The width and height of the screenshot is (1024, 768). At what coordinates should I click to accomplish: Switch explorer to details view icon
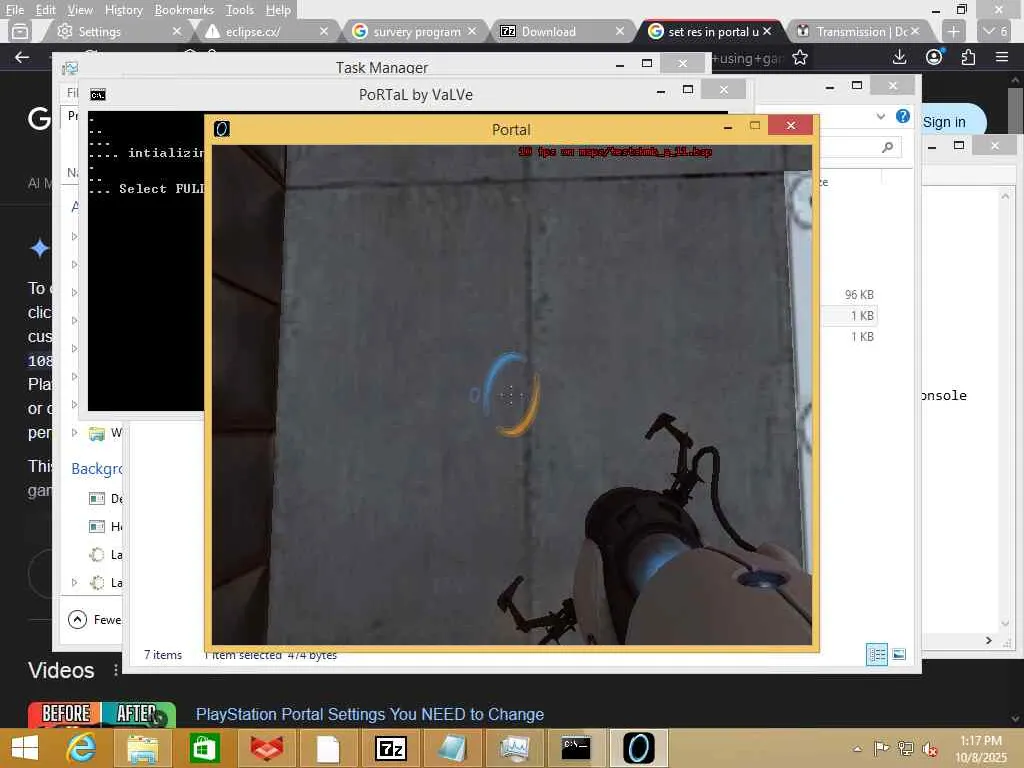[x=876, y=654]
